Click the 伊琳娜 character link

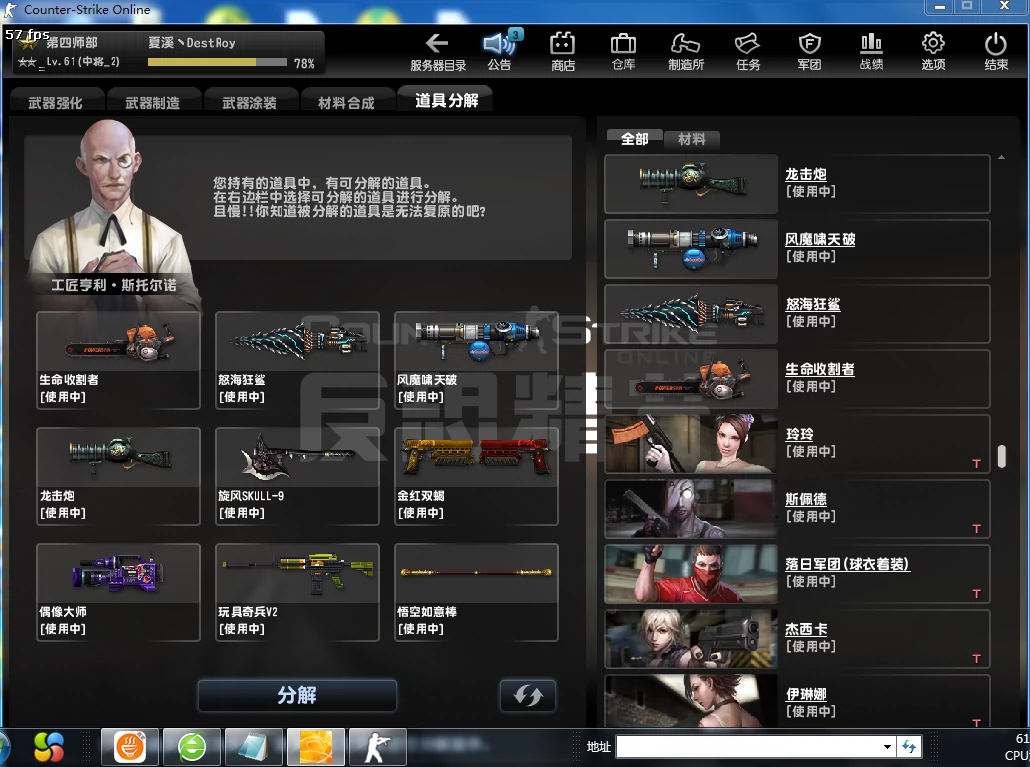coord(806,694)
